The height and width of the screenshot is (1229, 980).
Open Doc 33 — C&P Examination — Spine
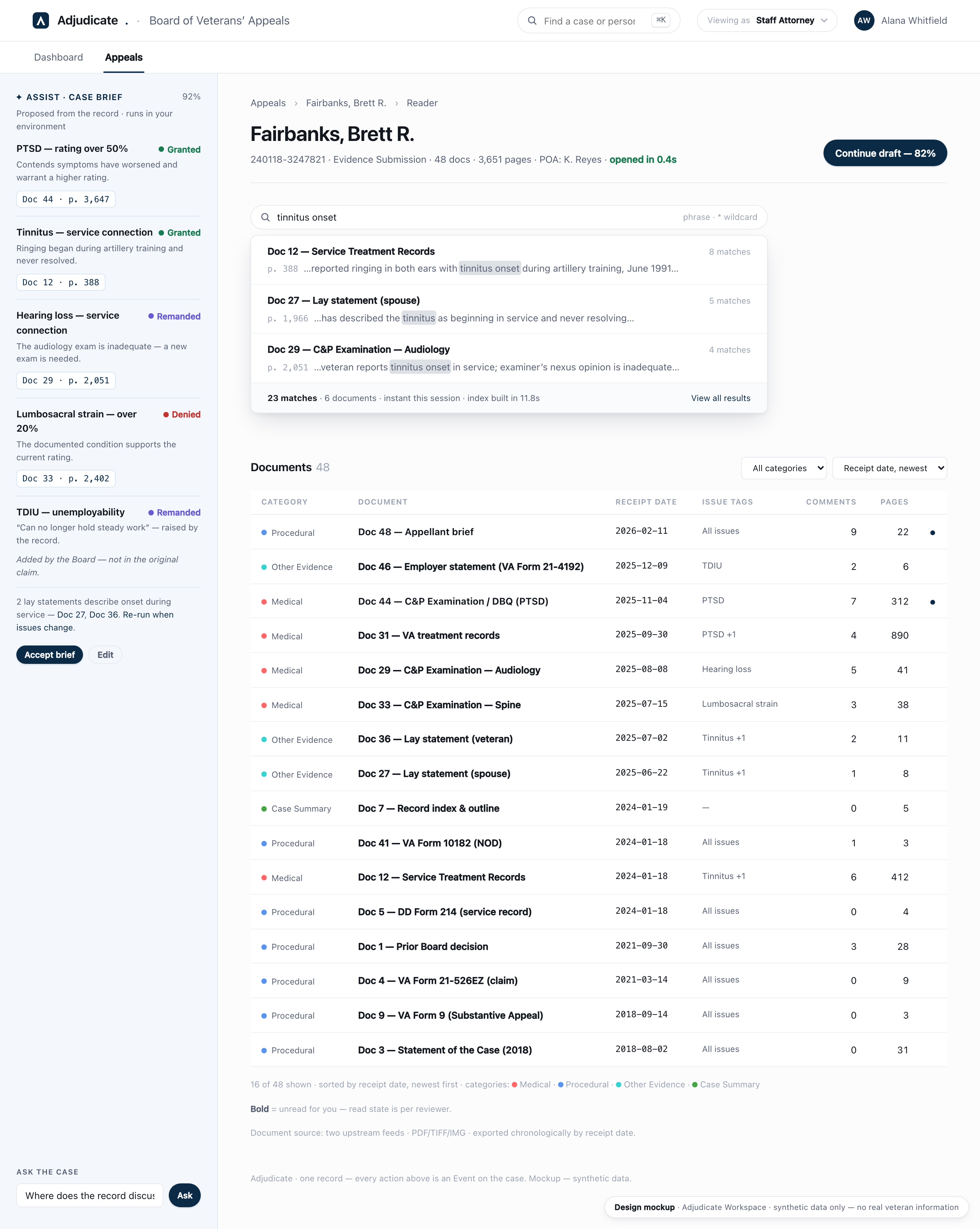click(439, 705)
